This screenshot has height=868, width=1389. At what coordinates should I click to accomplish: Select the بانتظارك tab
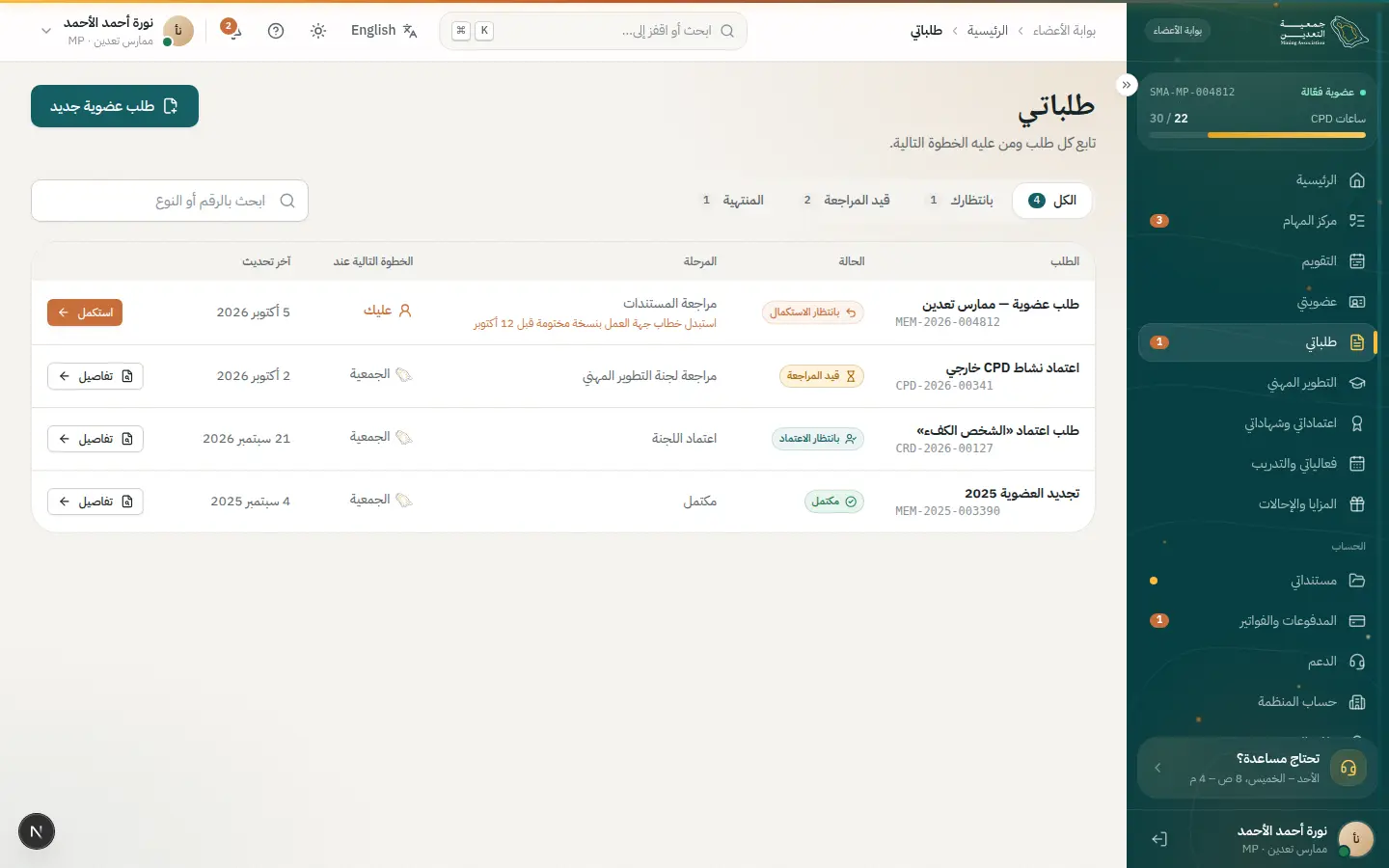[961, 201]
